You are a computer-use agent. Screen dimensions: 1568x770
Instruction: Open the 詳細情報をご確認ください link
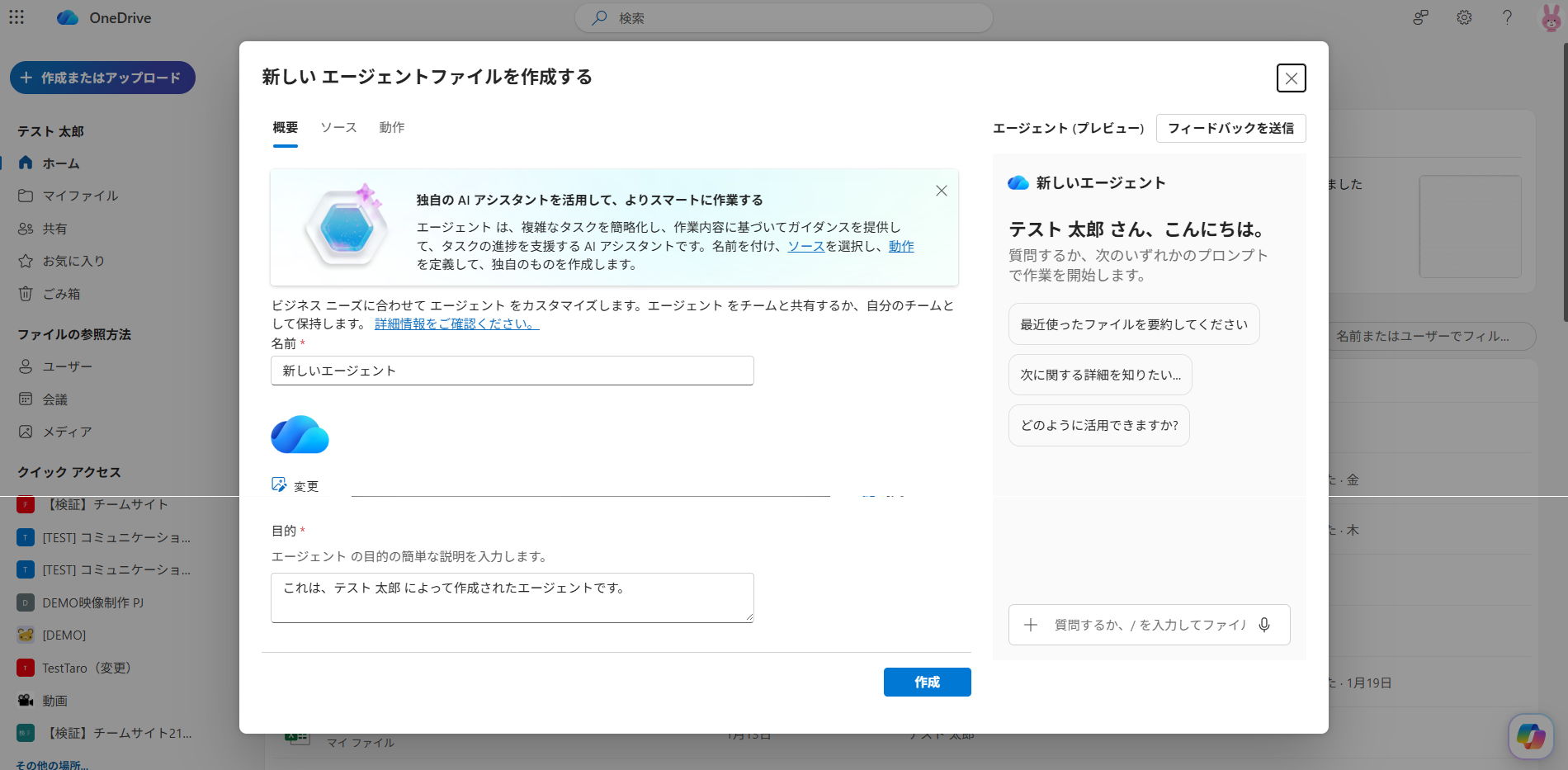pyautogui.click(x=456, y=324)
